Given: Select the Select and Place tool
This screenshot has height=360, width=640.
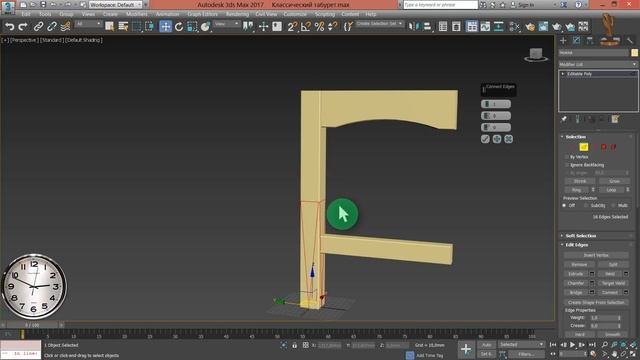Looking at the screenshot, I should pyautogui.click(x=205, y=27).
